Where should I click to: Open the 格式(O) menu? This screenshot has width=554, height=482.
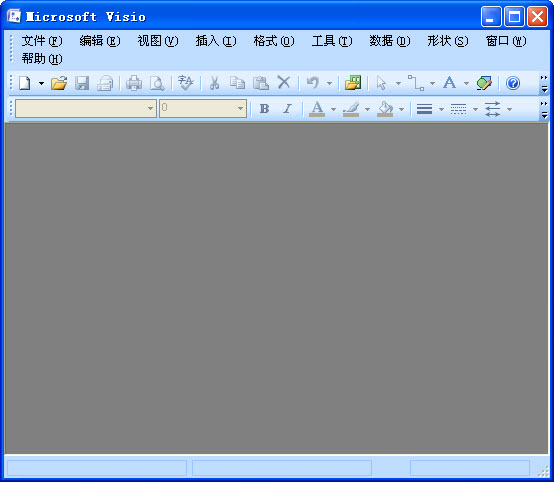pyautogui.click(x=274, y=41)
